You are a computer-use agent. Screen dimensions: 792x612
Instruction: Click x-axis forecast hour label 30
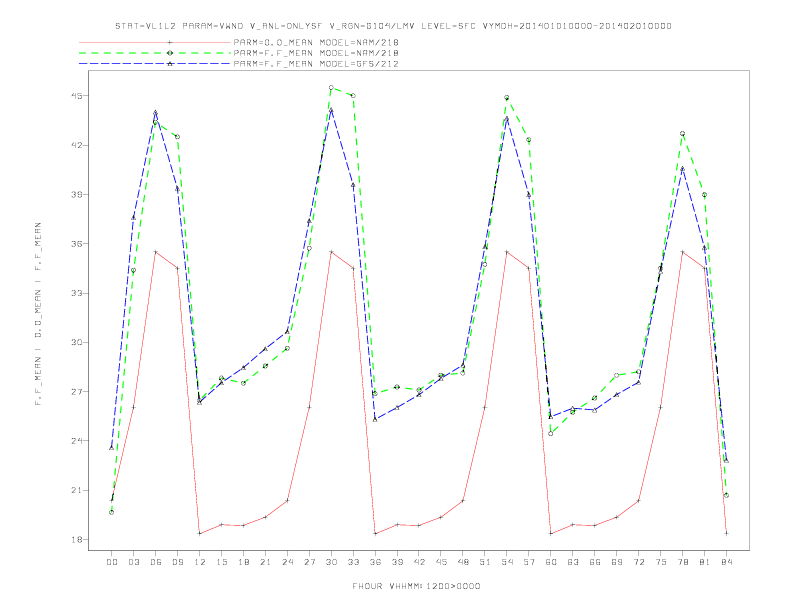point(331,562)
